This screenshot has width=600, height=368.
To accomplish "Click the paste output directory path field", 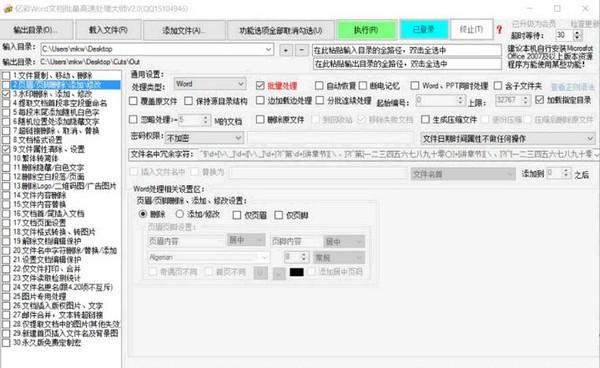I will click(x=407, y=64).
